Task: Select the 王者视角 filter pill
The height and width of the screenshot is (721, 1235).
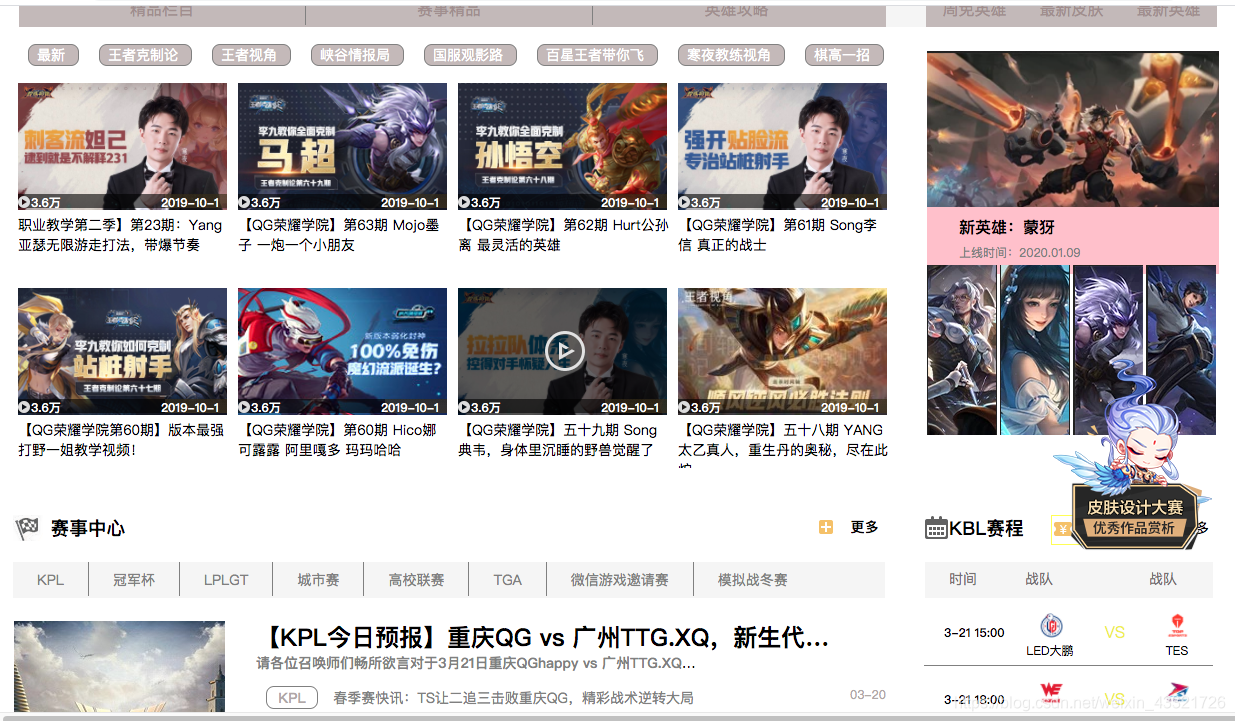Action: 249,55
